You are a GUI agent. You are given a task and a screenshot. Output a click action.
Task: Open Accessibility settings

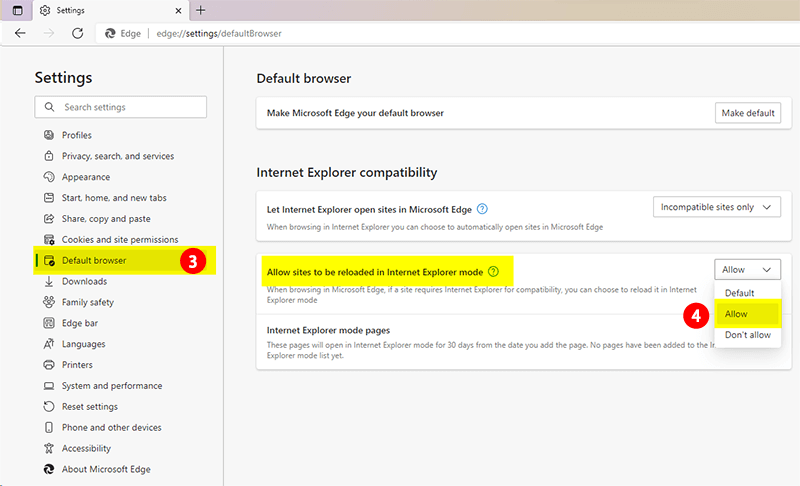tap(86, 449)
